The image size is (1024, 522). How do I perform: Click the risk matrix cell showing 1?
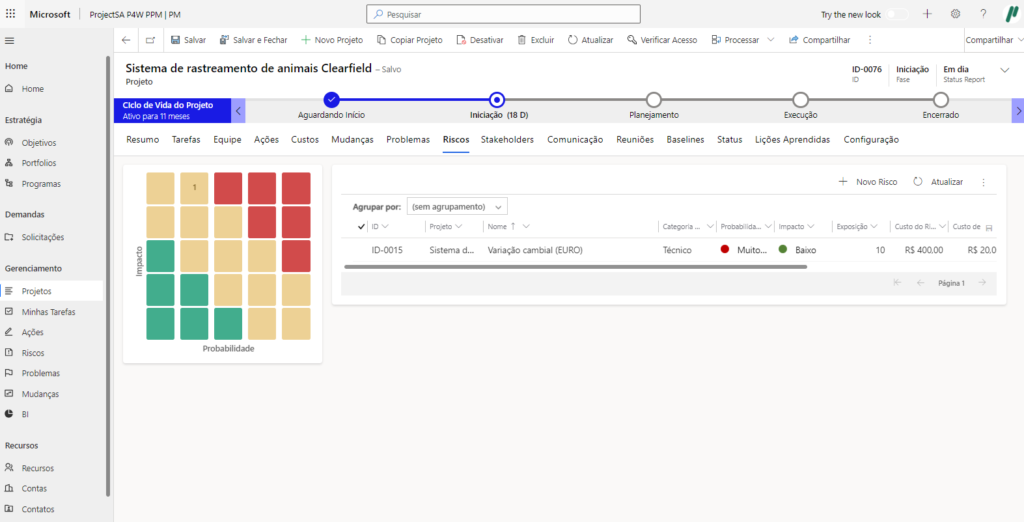point(194,188)
